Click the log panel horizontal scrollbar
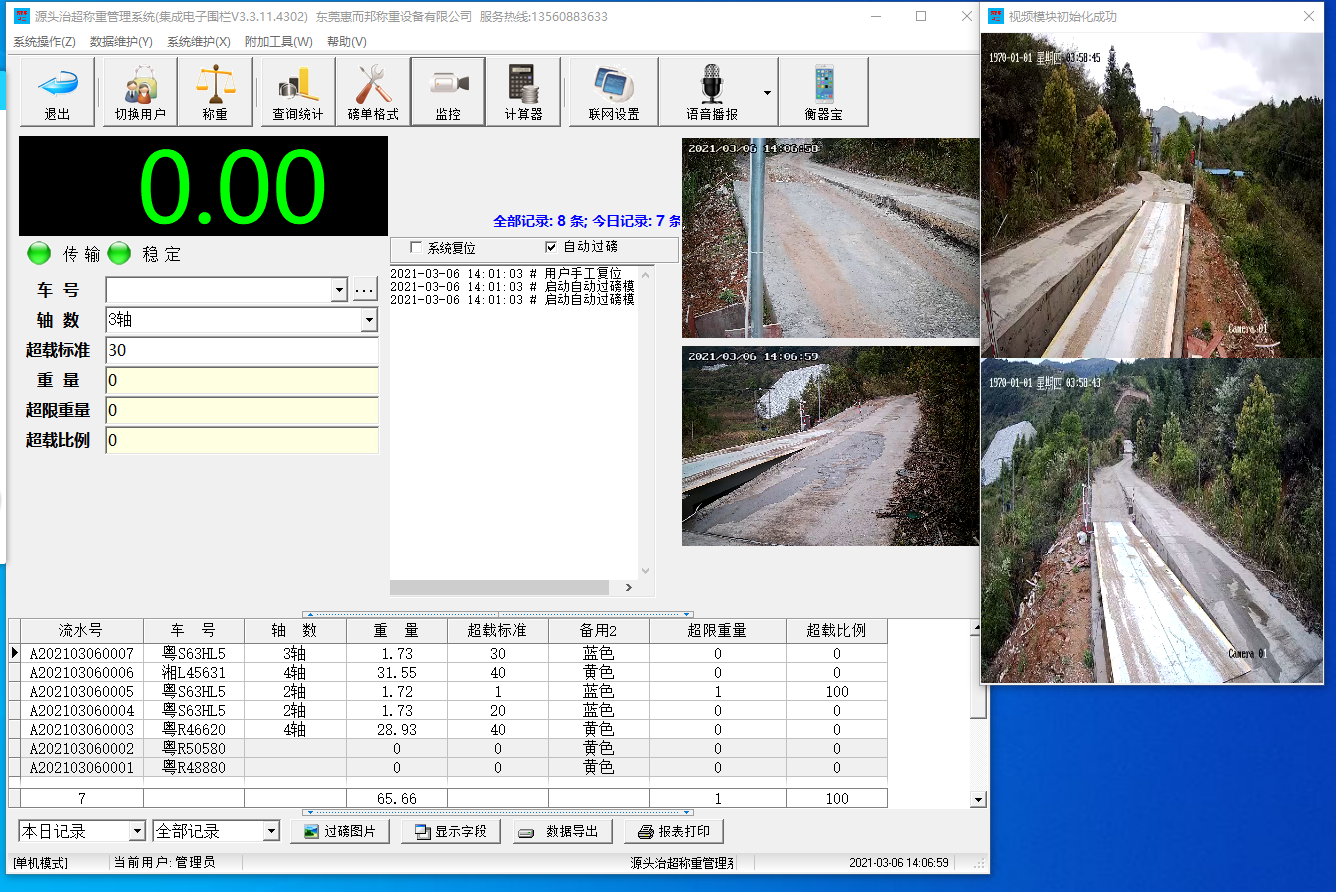The width and height of the screenshot is (1336, 892). click(x=510, y=588)
